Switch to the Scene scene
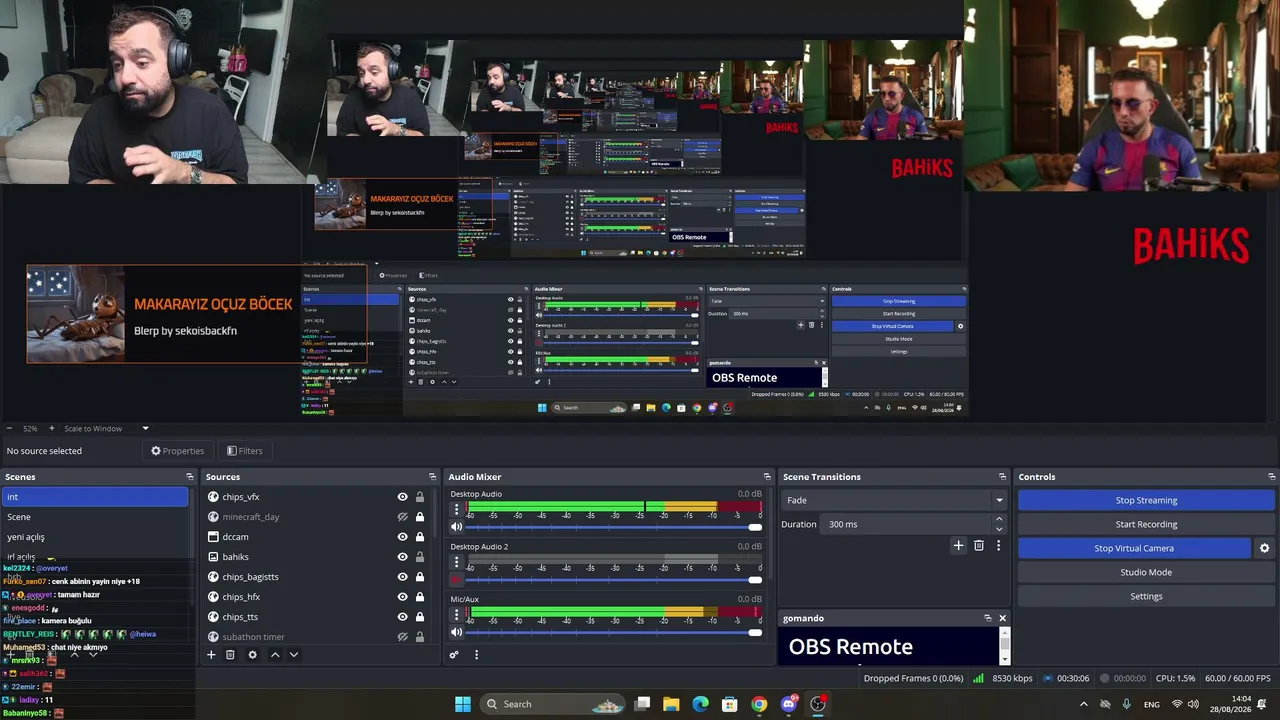This screenshot has height=720, width=1280. pyautogui.click(x=95, y=517)
